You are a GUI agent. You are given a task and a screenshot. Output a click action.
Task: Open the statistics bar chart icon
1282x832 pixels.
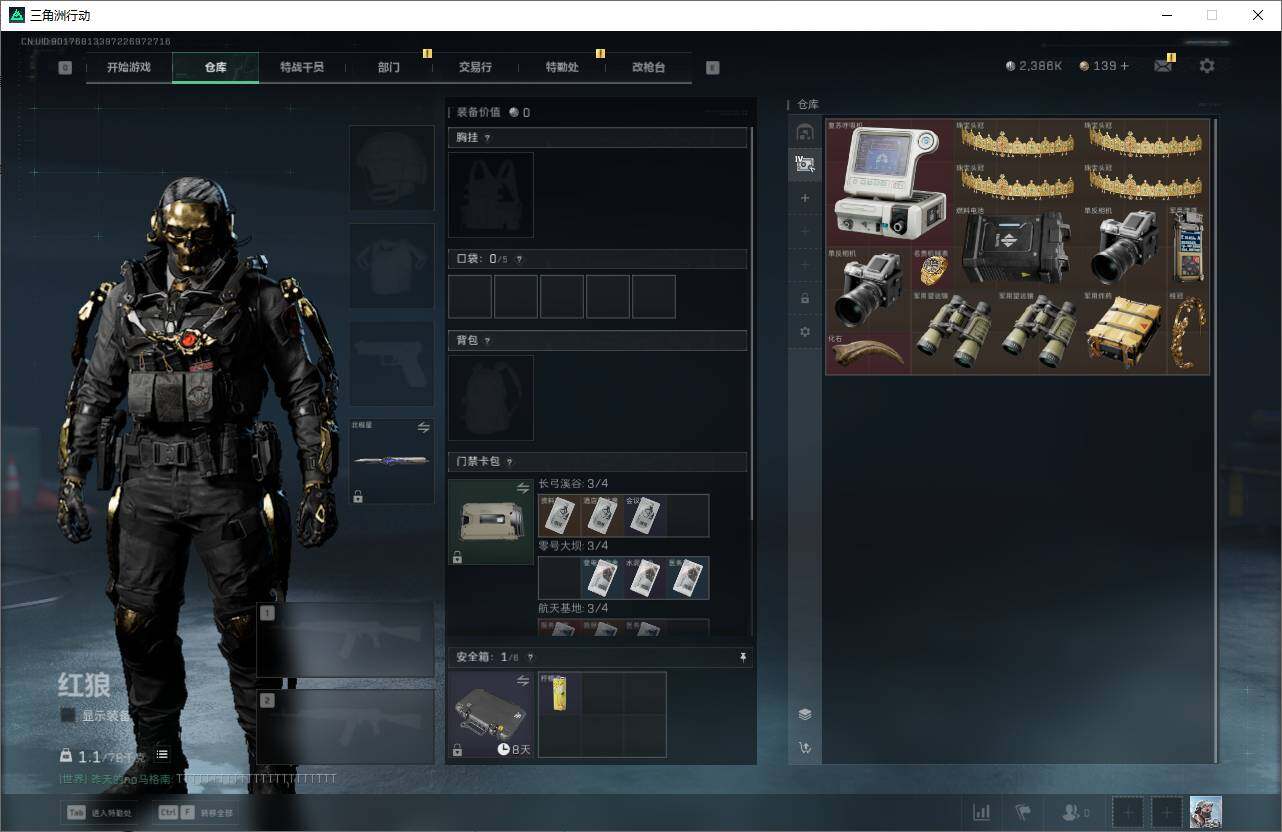coord(982,813)
